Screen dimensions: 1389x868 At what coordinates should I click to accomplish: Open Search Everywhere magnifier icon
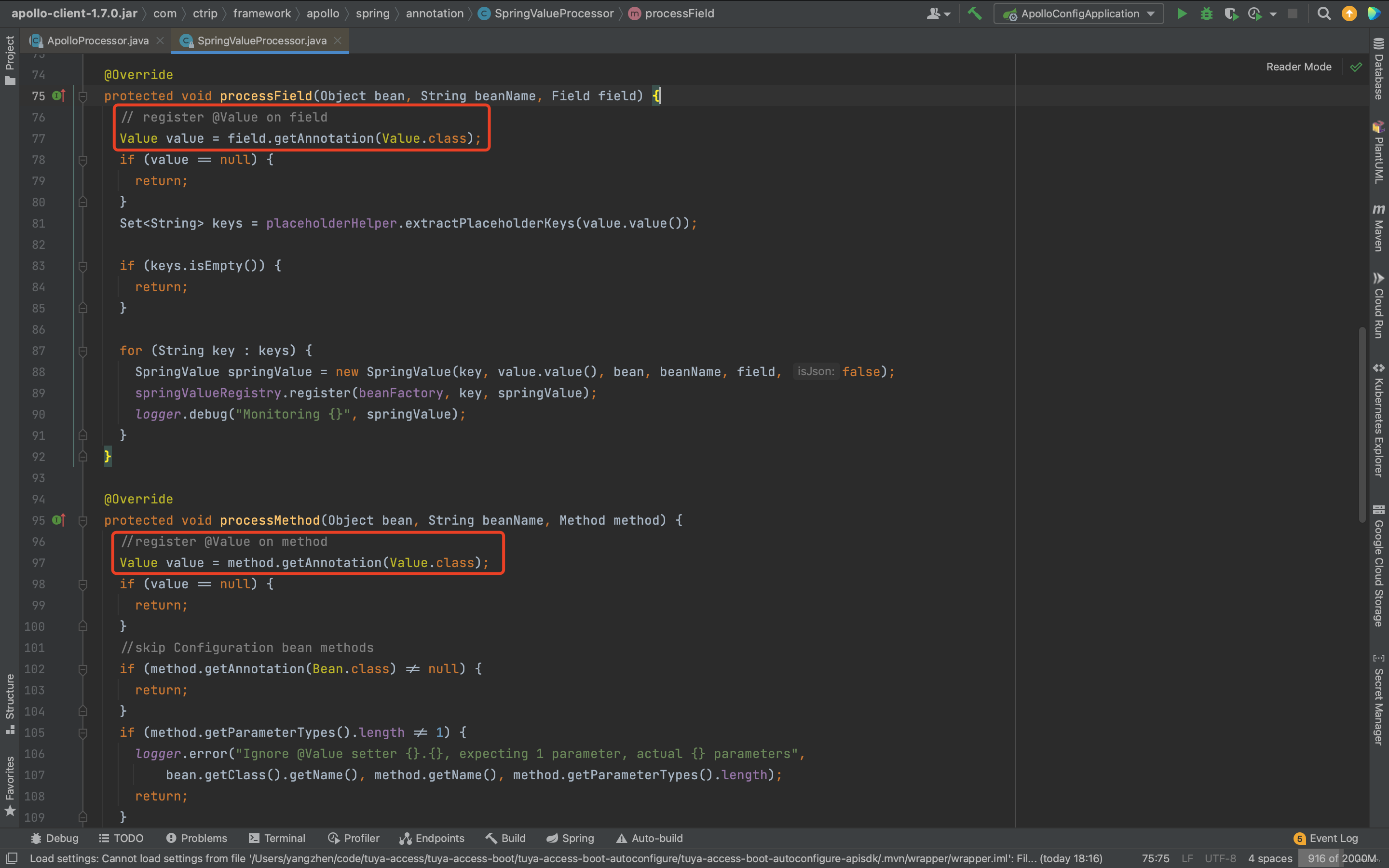tap(1323, 14)
